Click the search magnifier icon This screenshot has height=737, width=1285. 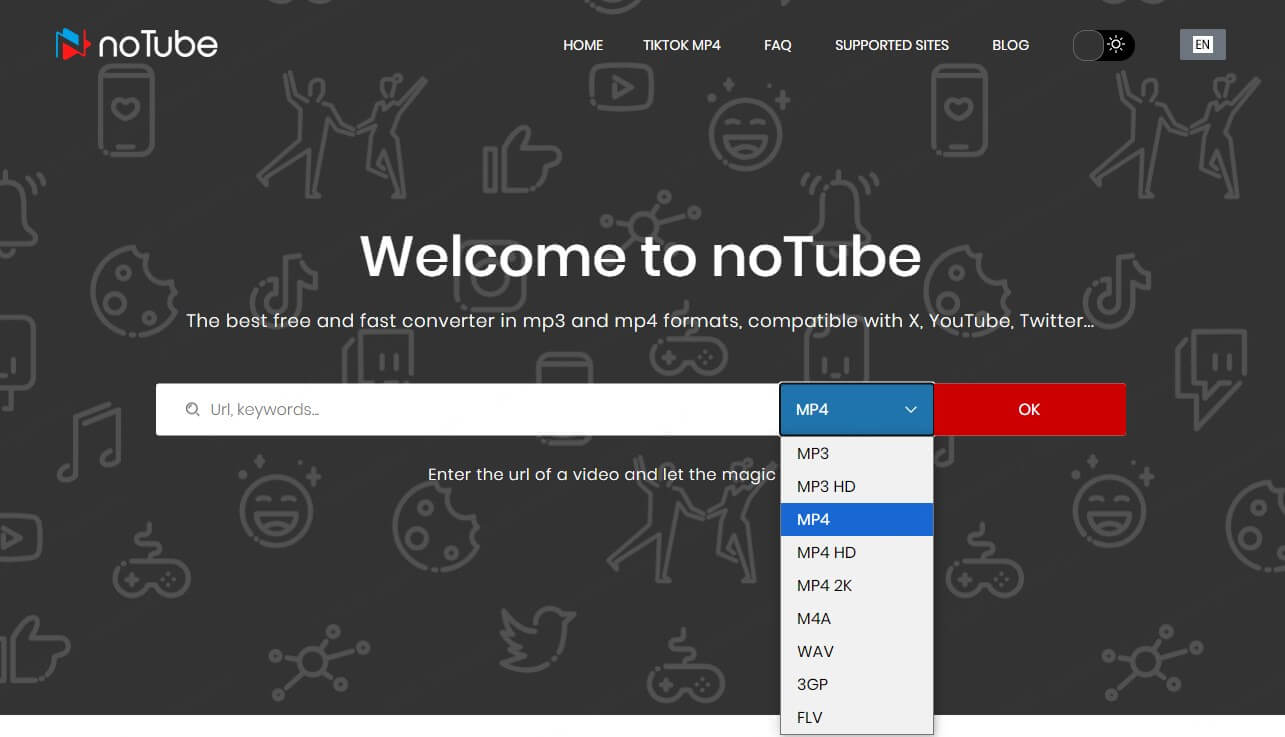tap(192, 409)
